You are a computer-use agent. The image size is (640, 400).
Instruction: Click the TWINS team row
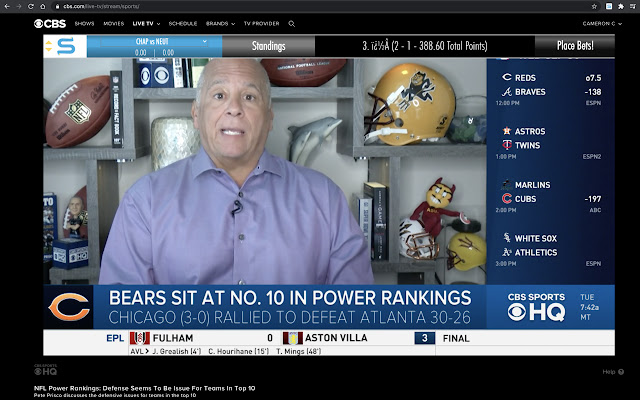point(551,145)
